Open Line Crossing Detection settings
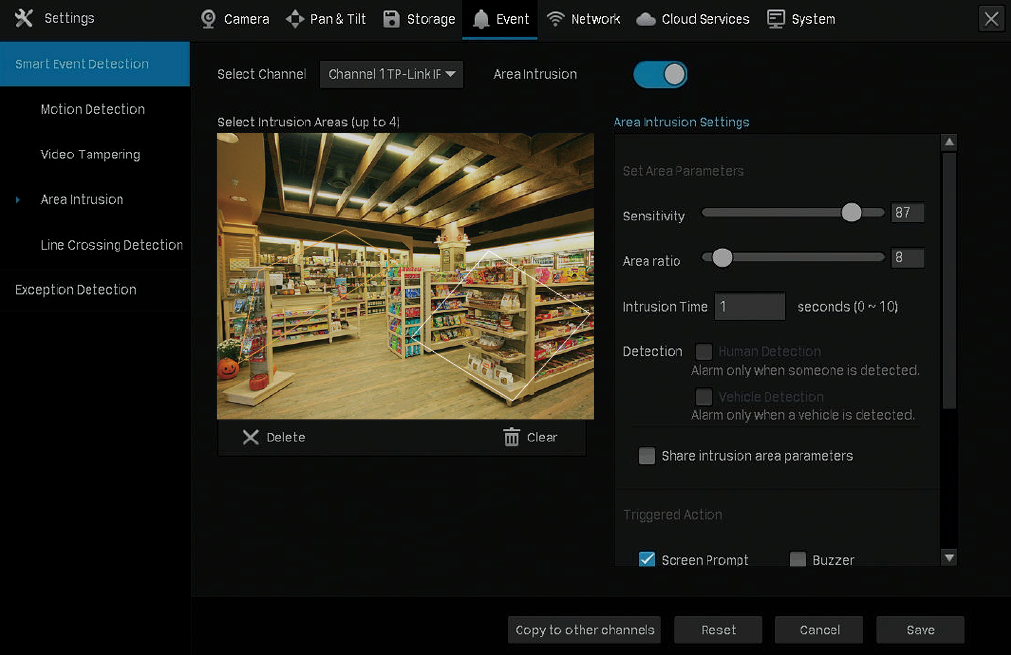 tap(112, 245)
